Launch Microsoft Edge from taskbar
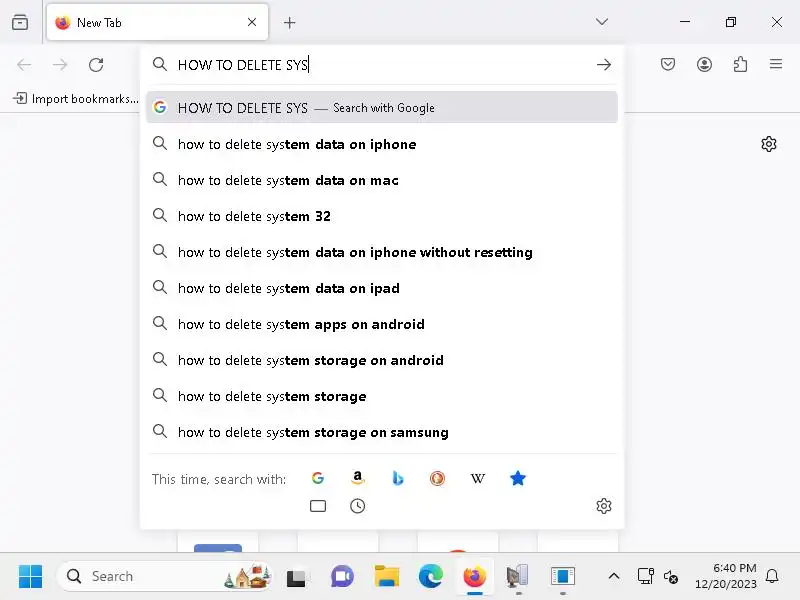Screen dimensions: 800x600 click(431, 577)
